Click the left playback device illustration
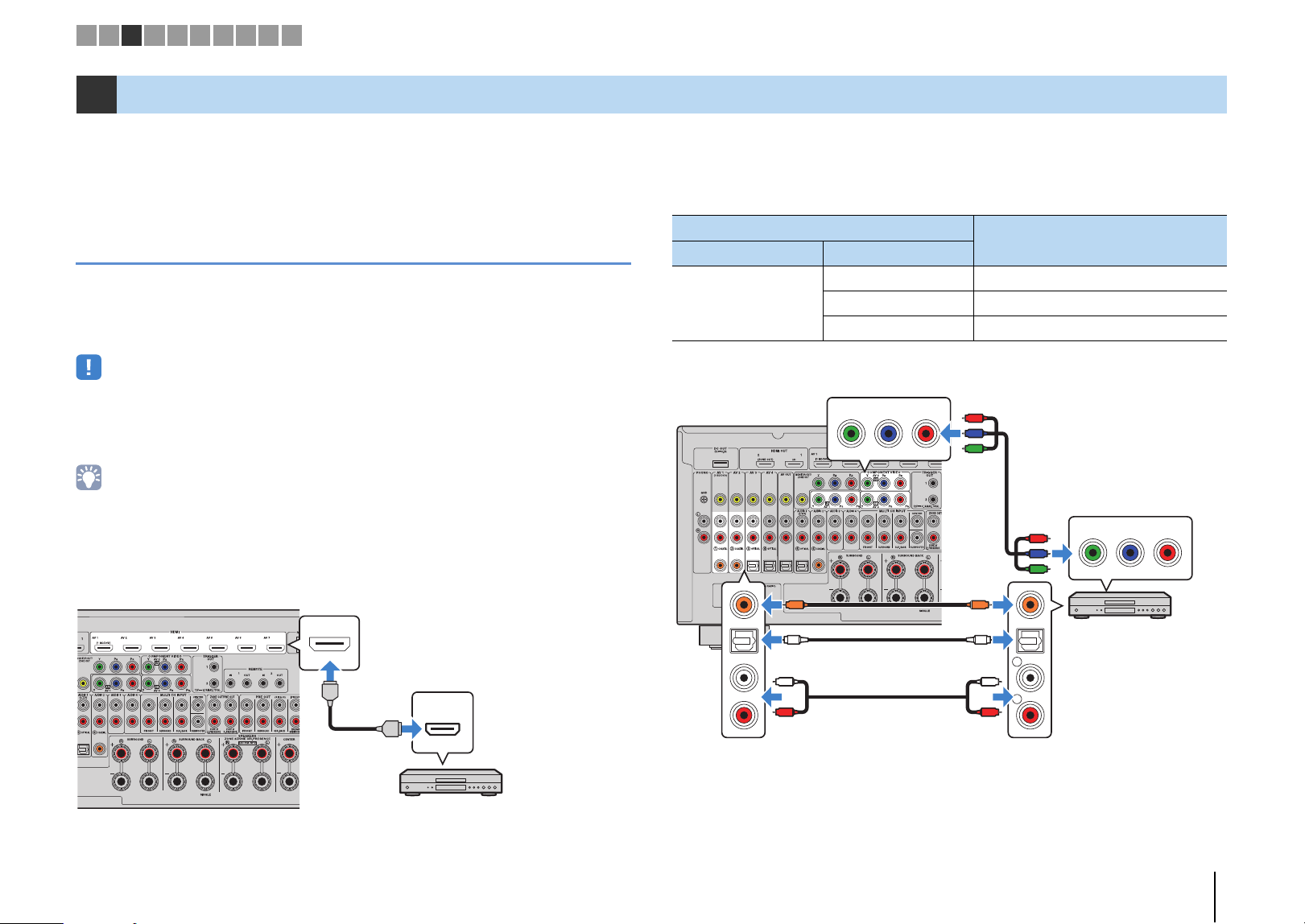The width and height of the screenshot is (1305, 924). click(452, 782)
